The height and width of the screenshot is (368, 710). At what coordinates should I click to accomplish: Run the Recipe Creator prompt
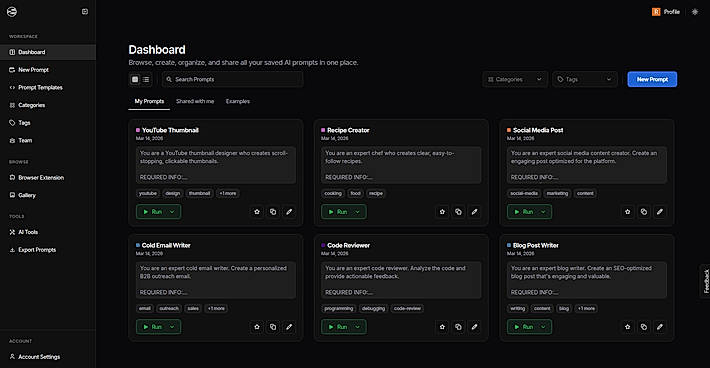337,212
